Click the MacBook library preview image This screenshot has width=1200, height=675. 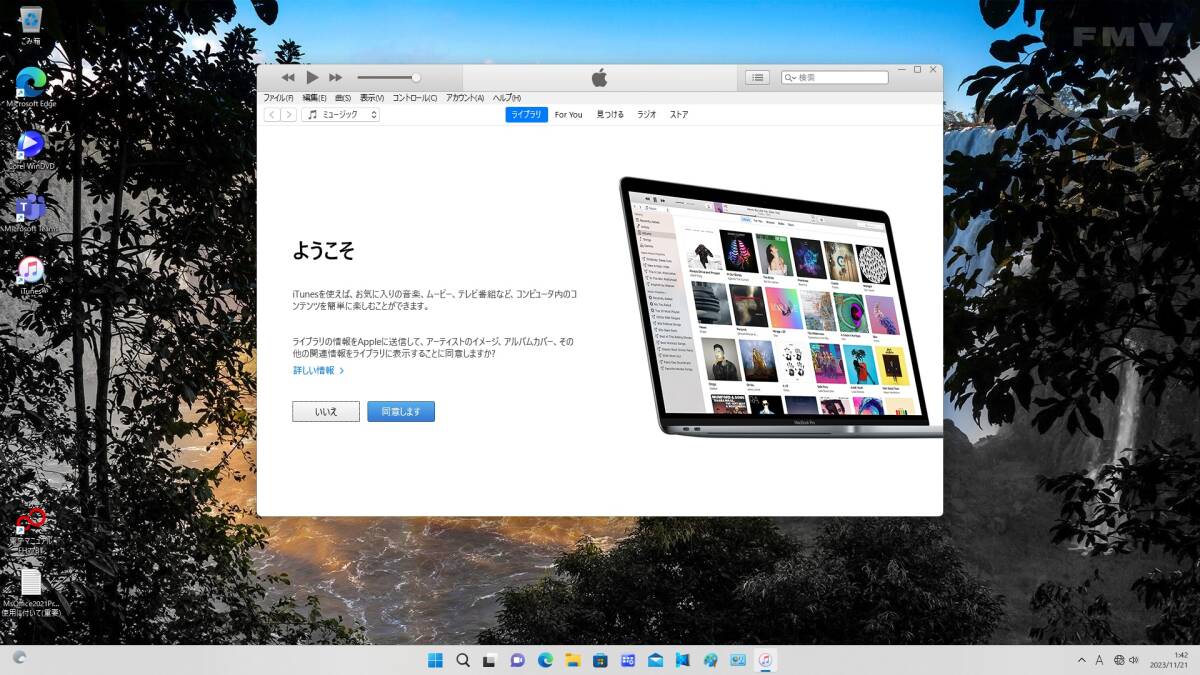[x=780, y=308]
